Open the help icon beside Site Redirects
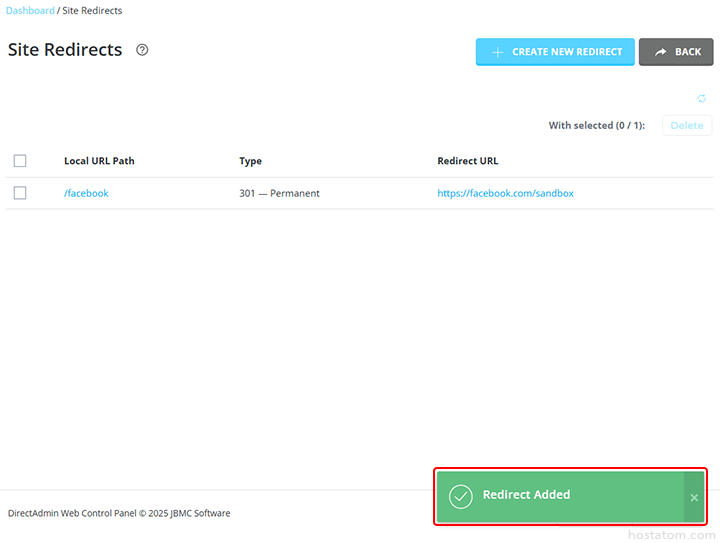Image resolution: width=720 pixels, height=543 pixels. click(x=142, y=50)
